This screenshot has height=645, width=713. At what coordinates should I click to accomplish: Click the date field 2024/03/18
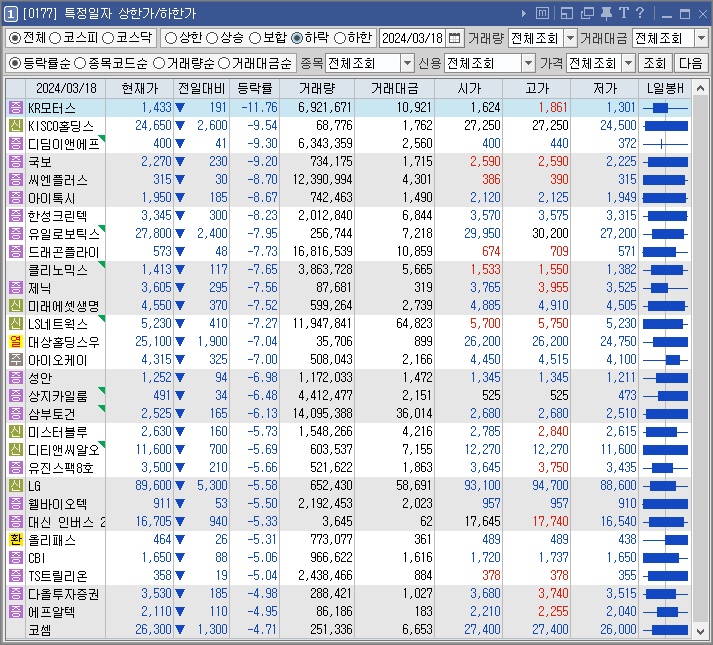[412, 38]
